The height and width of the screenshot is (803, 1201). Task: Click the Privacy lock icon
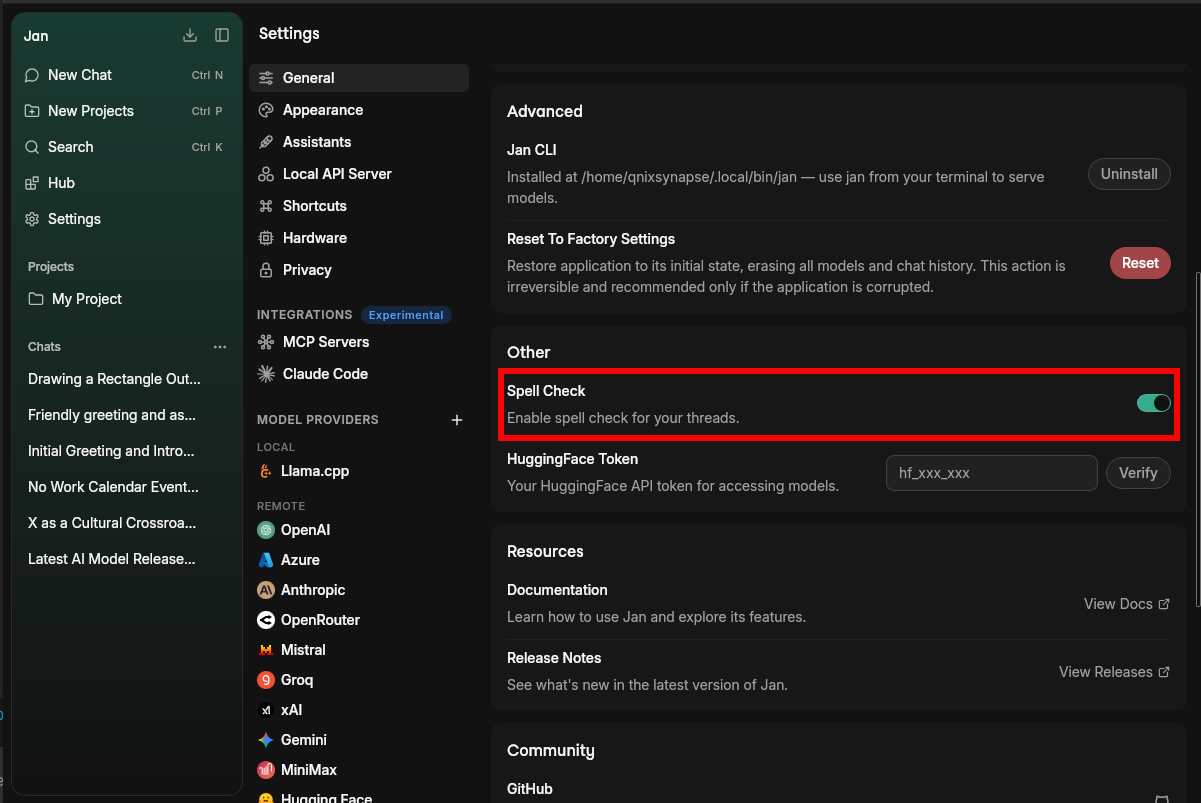pos(266,270)
